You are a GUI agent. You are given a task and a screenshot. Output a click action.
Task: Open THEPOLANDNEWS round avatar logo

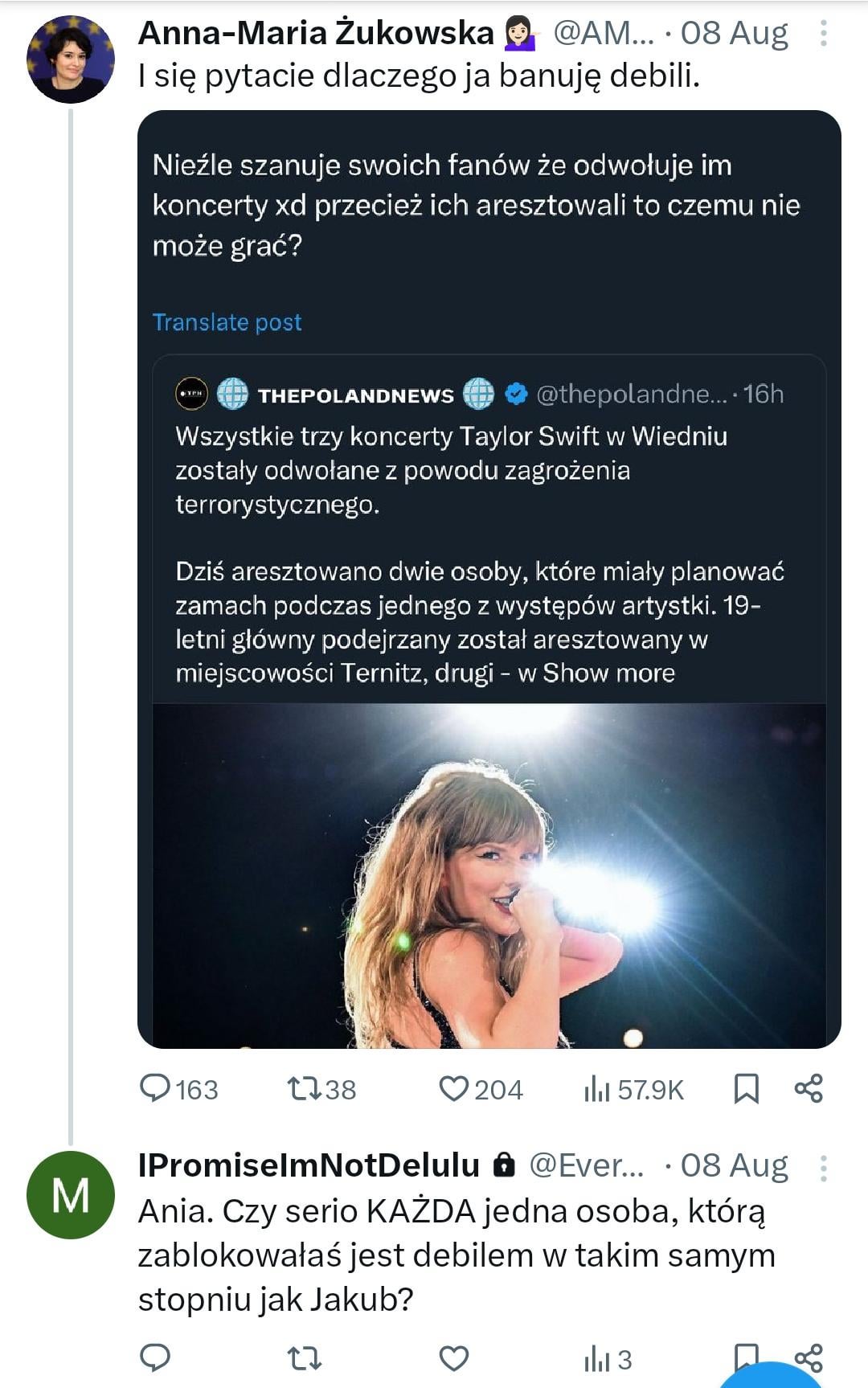pyautogui.click(x=191, y=394)
